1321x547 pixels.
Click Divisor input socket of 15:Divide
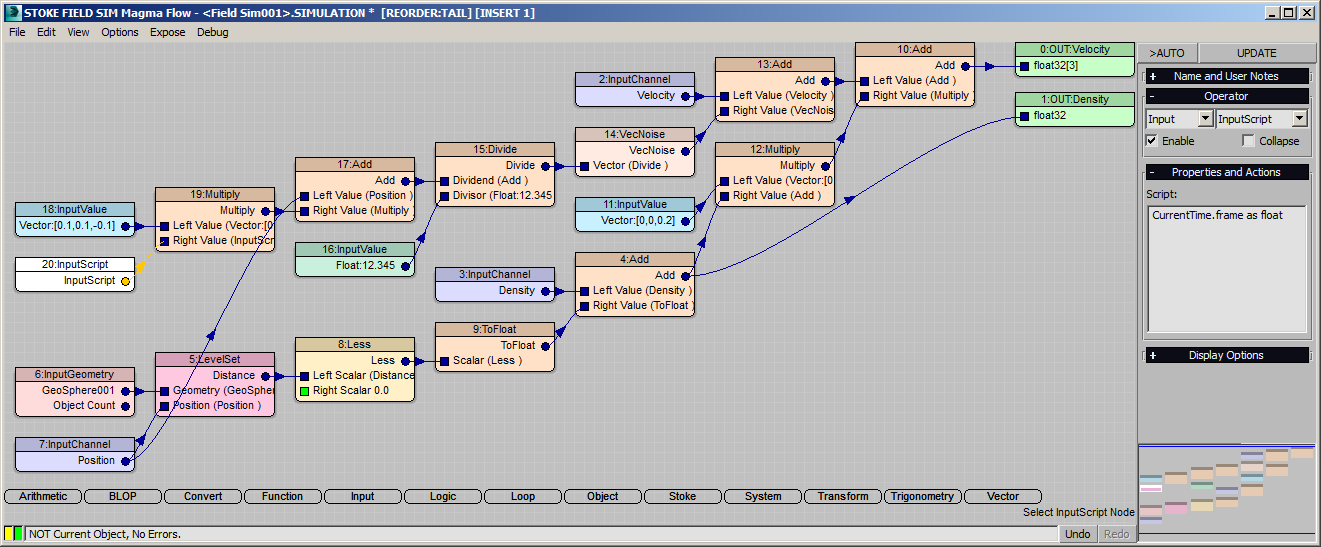[444, 196]
